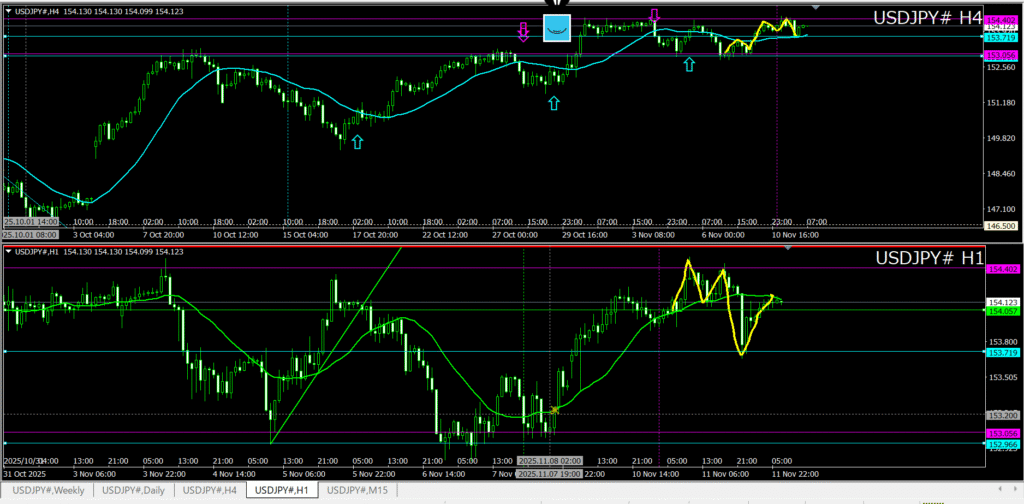The height and width of the screenshot is (504, 1024).
Task: Click the green 154.057 price label on H1
Action: (1003, 312)
